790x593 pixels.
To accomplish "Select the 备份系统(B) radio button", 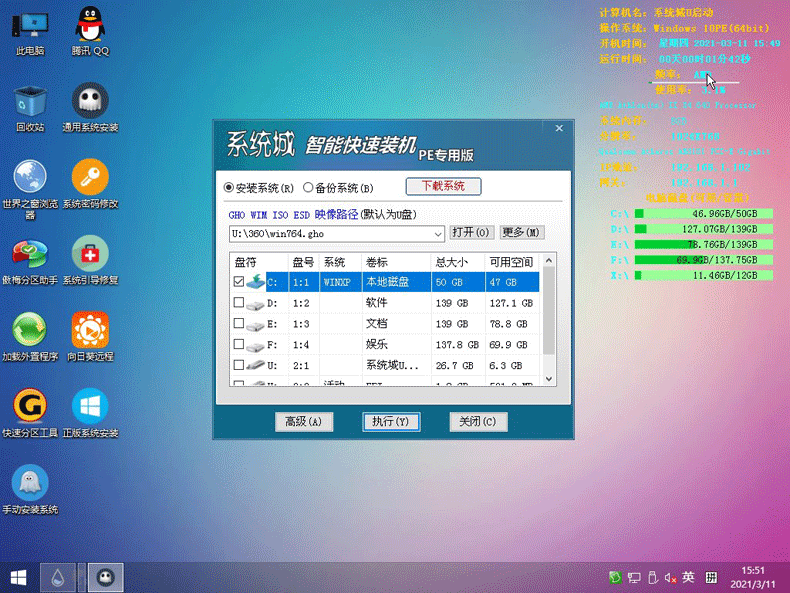I will (x=308, y=188).
